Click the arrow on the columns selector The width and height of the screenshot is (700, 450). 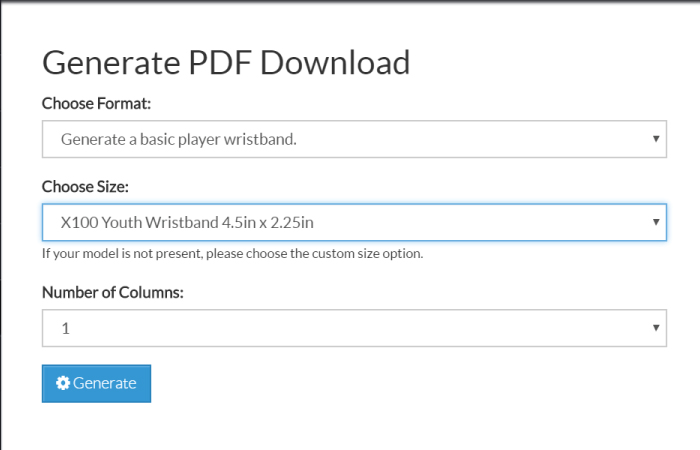tap(655, 327)
